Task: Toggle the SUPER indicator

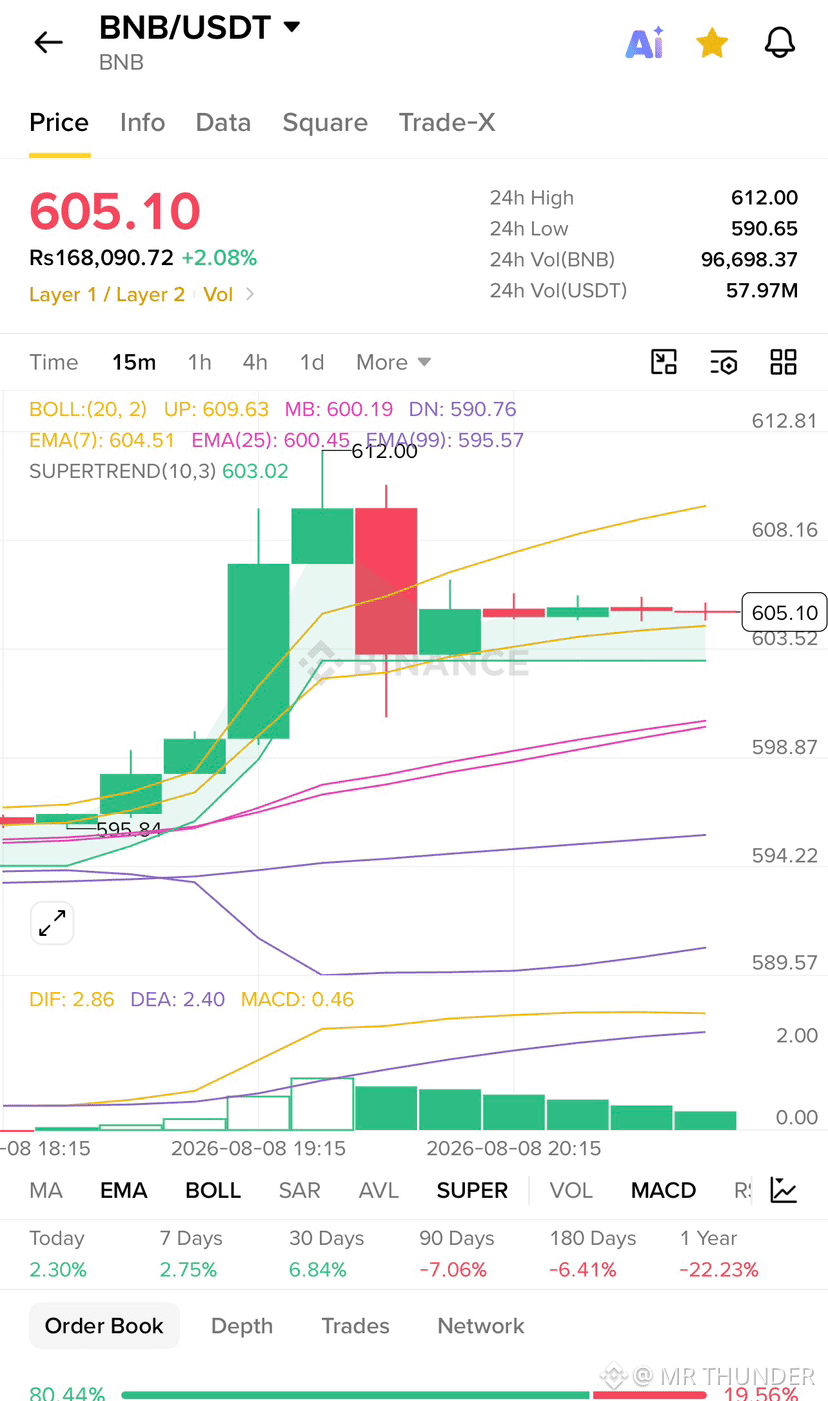Action: (472, 1190)
